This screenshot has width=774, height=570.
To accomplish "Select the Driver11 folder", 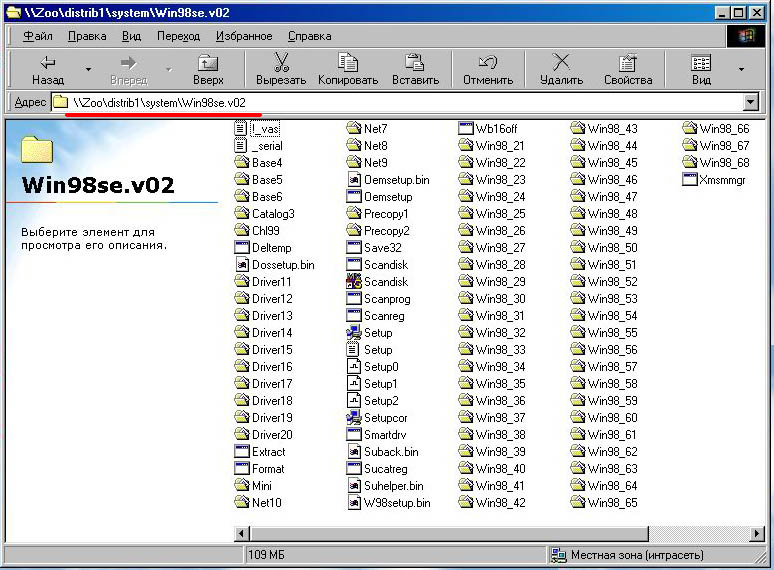I will point(263,282).
